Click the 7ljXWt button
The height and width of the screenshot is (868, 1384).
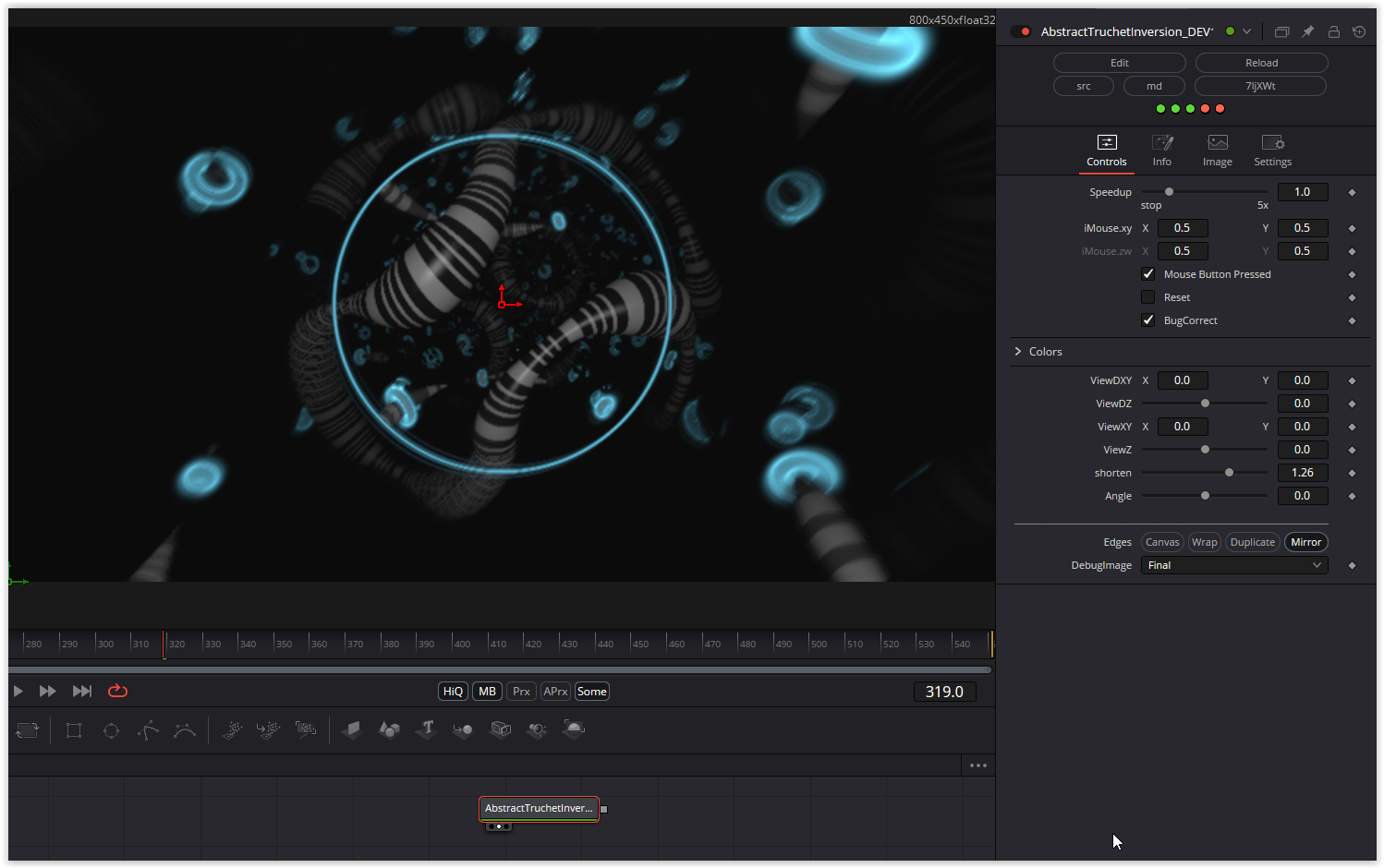(x=1261, y=86)
